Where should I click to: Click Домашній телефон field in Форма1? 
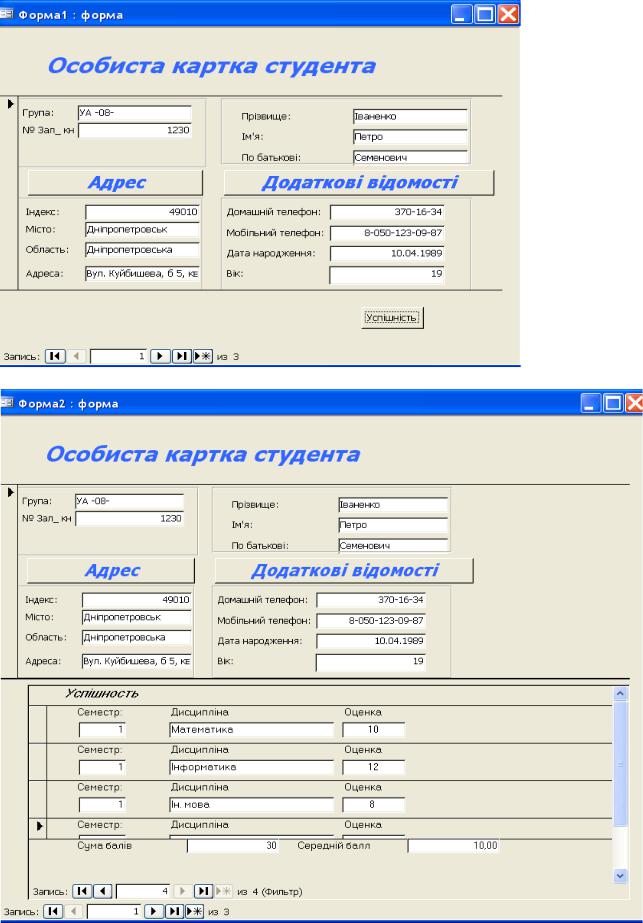387,212
